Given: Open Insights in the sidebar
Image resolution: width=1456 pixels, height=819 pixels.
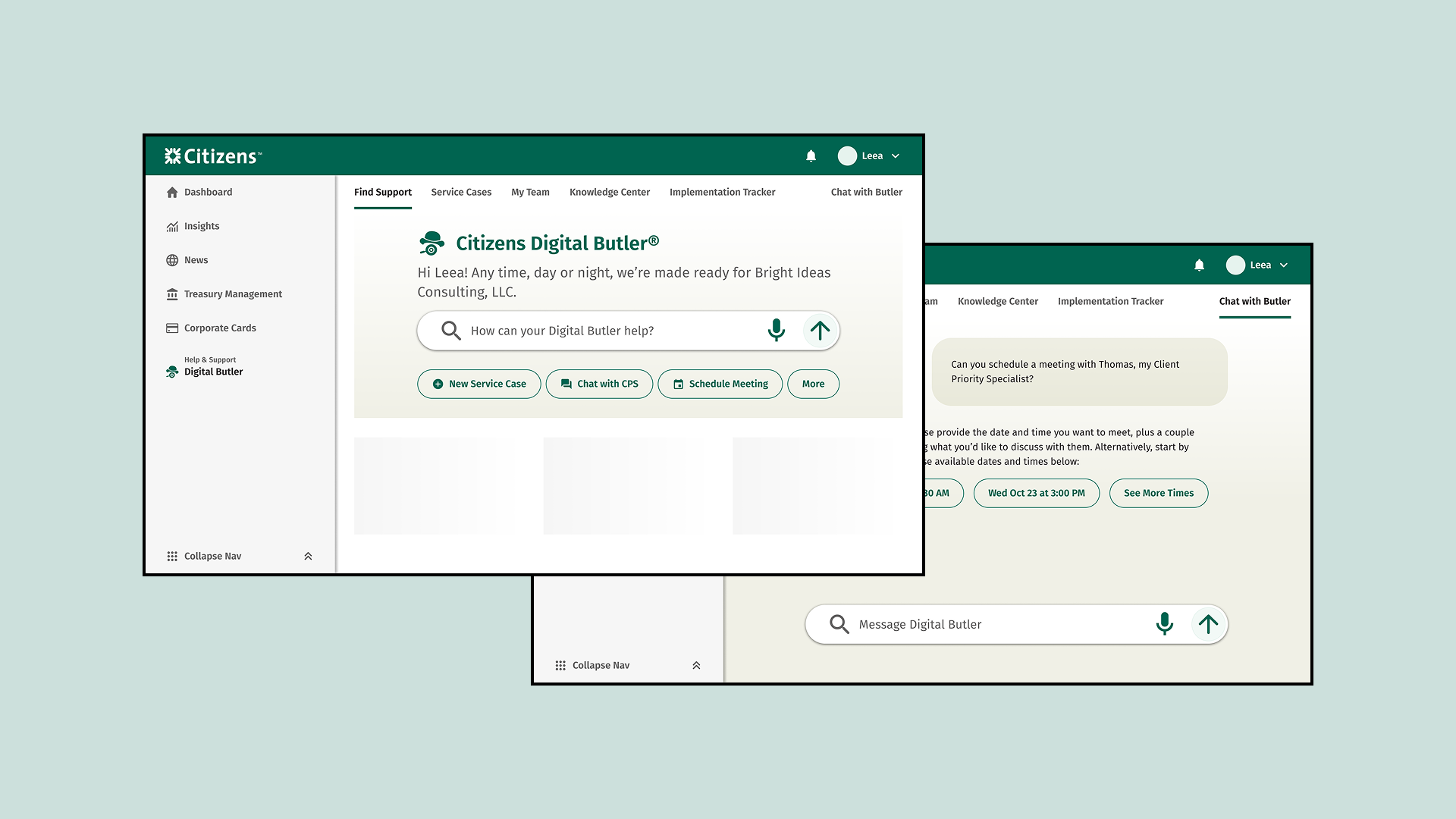Looking at the screenshot, I should pos(201,226).
